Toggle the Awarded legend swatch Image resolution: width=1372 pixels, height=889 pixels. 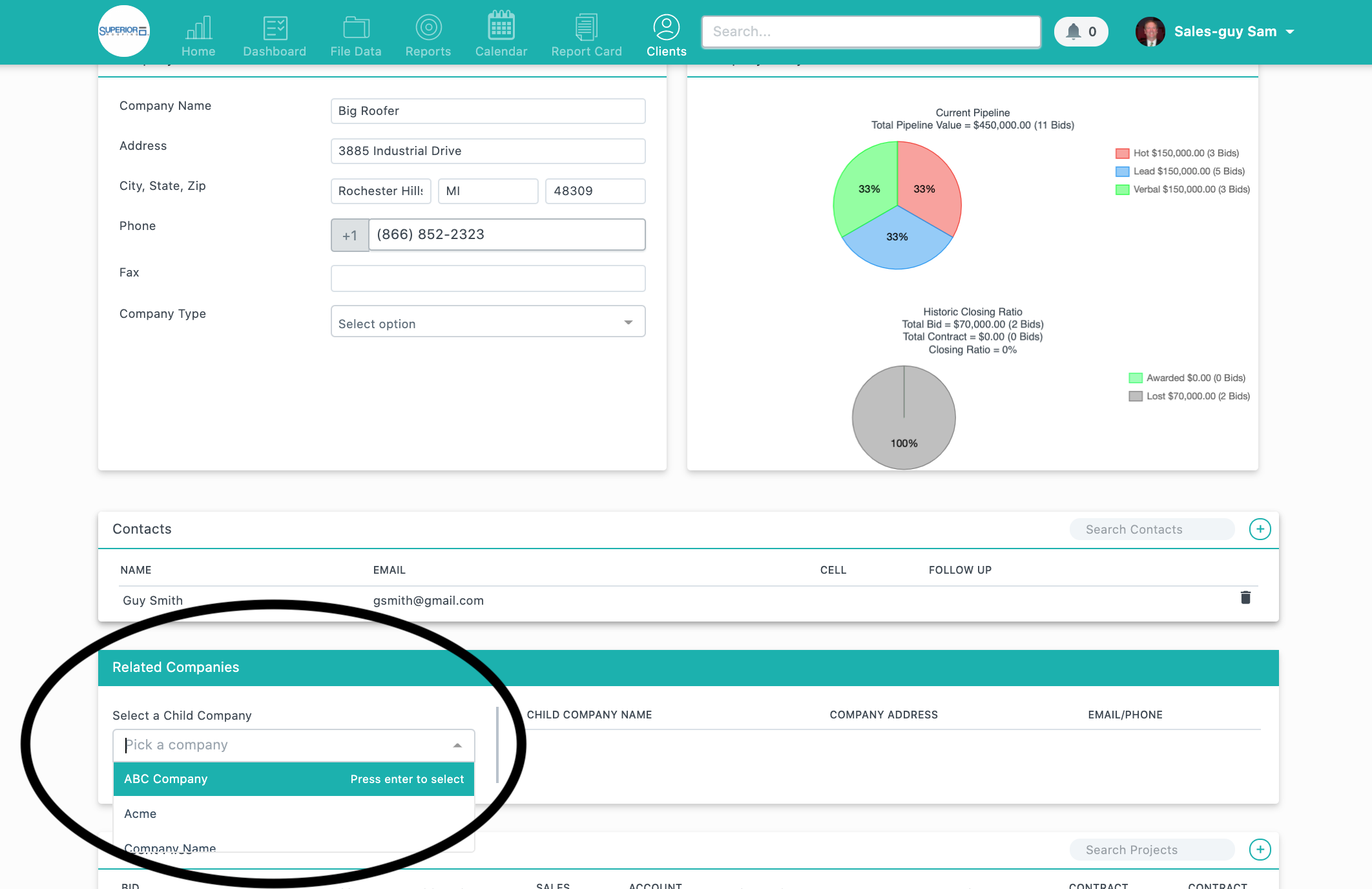point(1136,378)
